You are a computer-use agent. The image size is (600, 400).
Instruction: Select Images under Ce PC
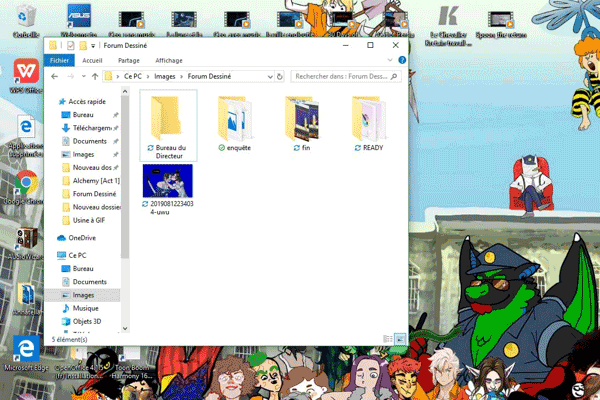tap(83, 295)
